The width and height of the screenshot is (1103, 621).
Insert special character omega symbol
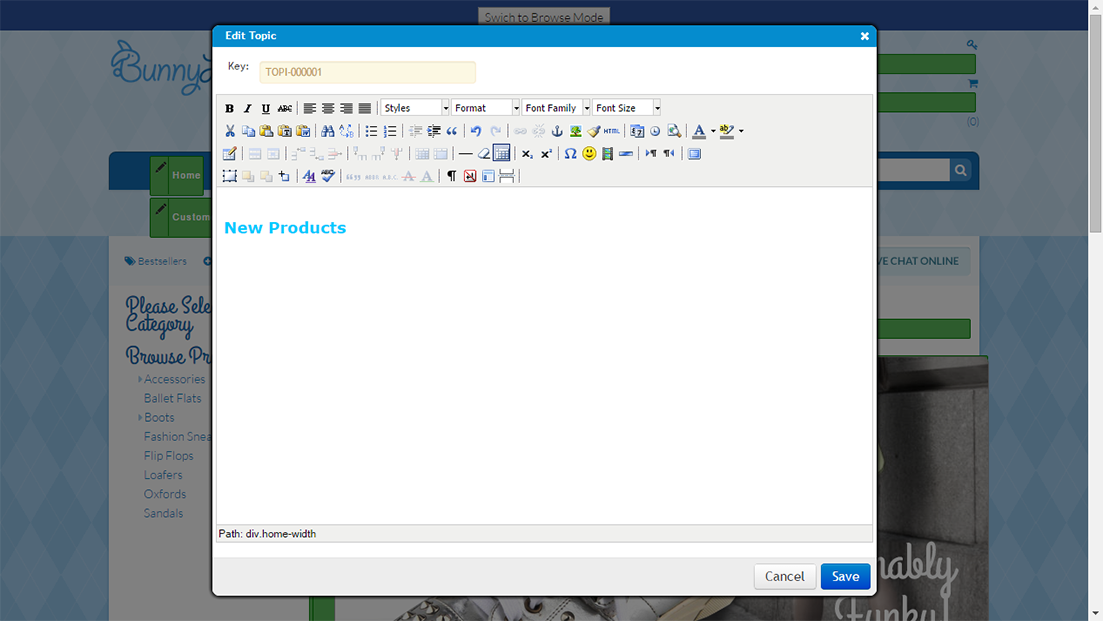(x=570, y=154)
